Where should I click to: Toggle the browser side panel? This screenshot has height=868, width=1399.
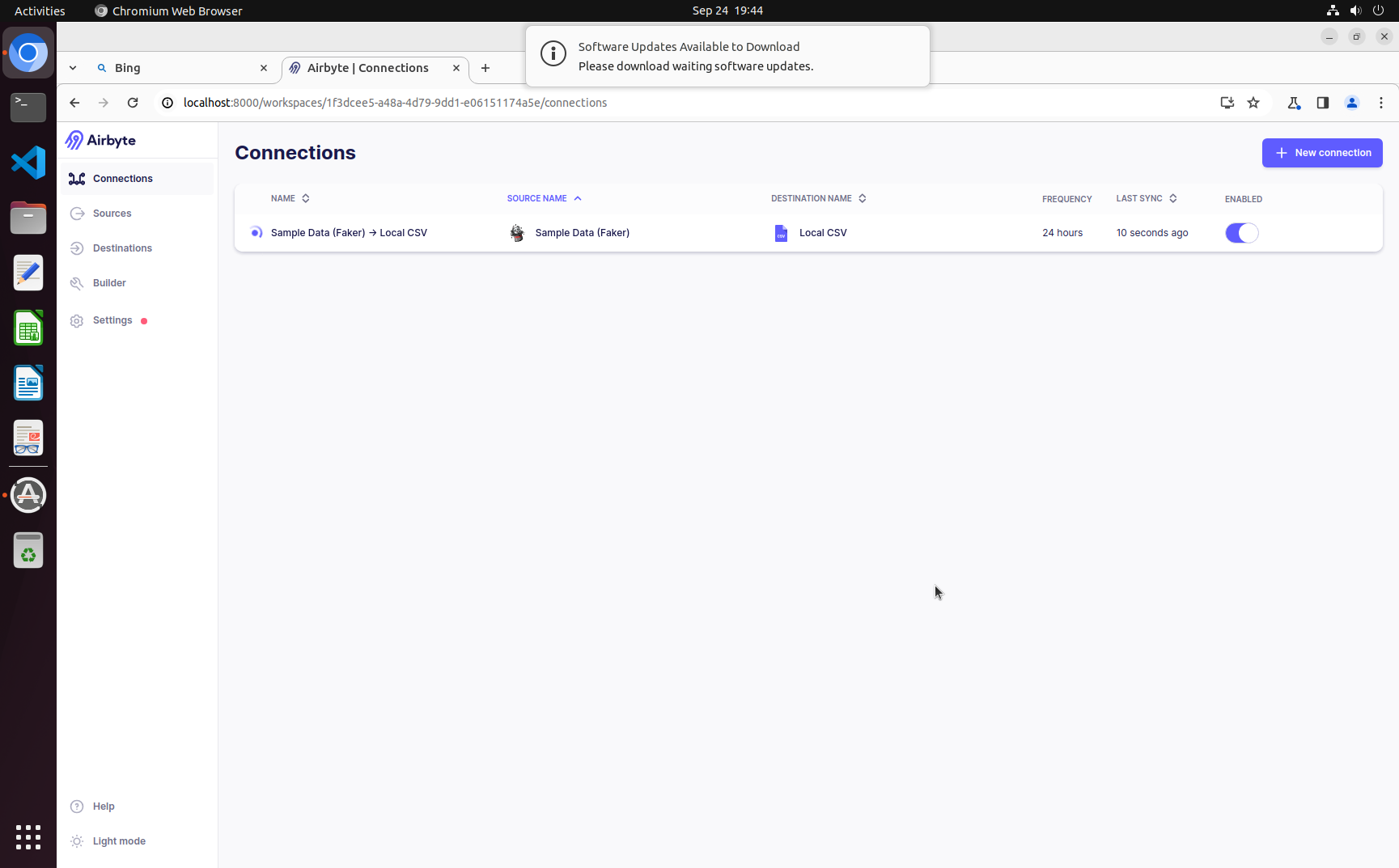coord(1323,103)
